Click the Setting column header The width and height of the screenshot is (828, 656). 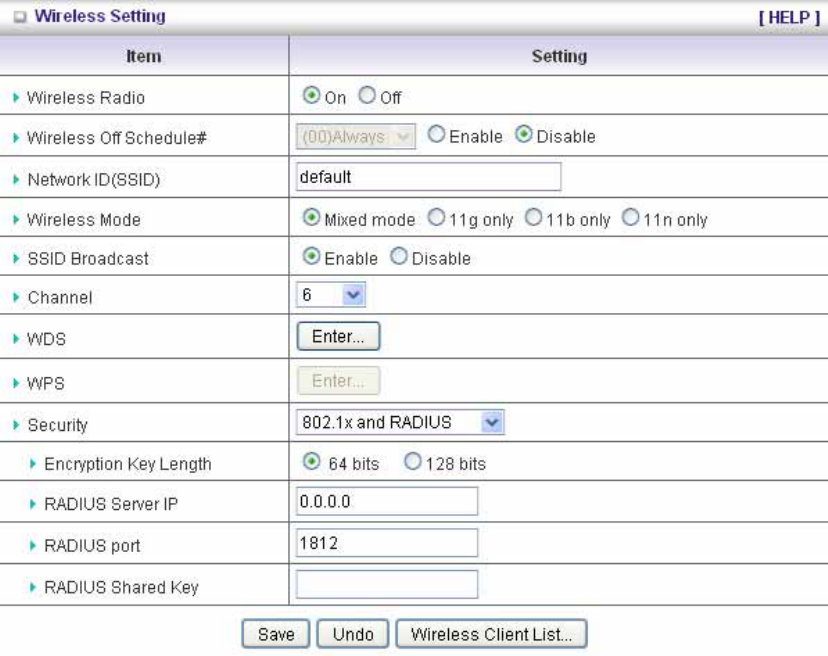coord(559,56)
